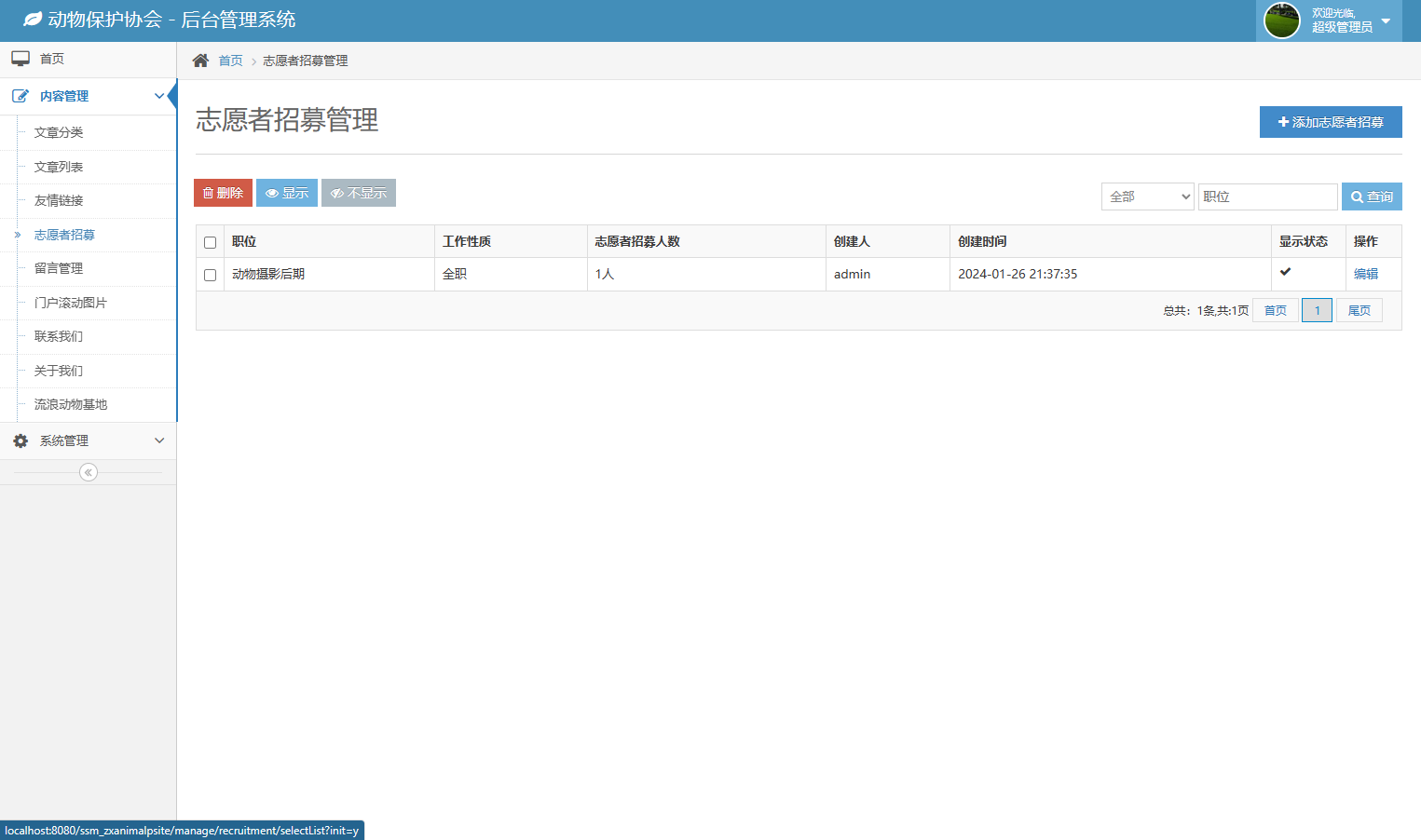
Task: Click the 添加志愿者招募 button
Action: pyautogui.click(x=1331, y=122)
